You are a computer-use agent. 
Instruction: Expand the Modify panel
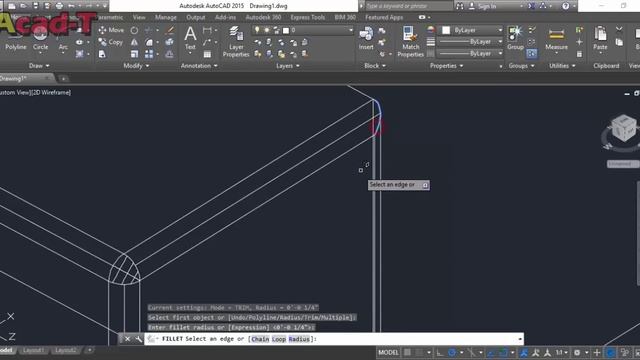click(x=136, y=66)
